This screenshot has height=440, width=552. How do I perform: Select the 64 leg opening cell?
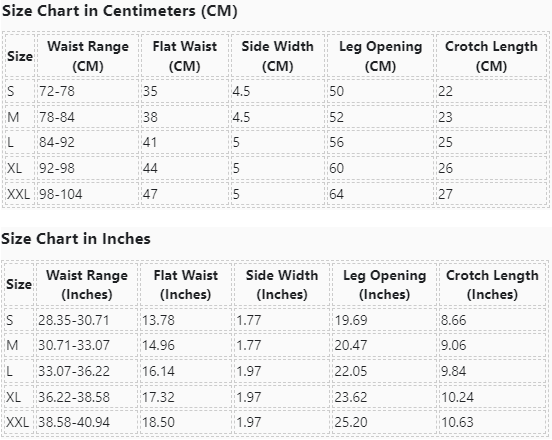[x=380, y=194]
